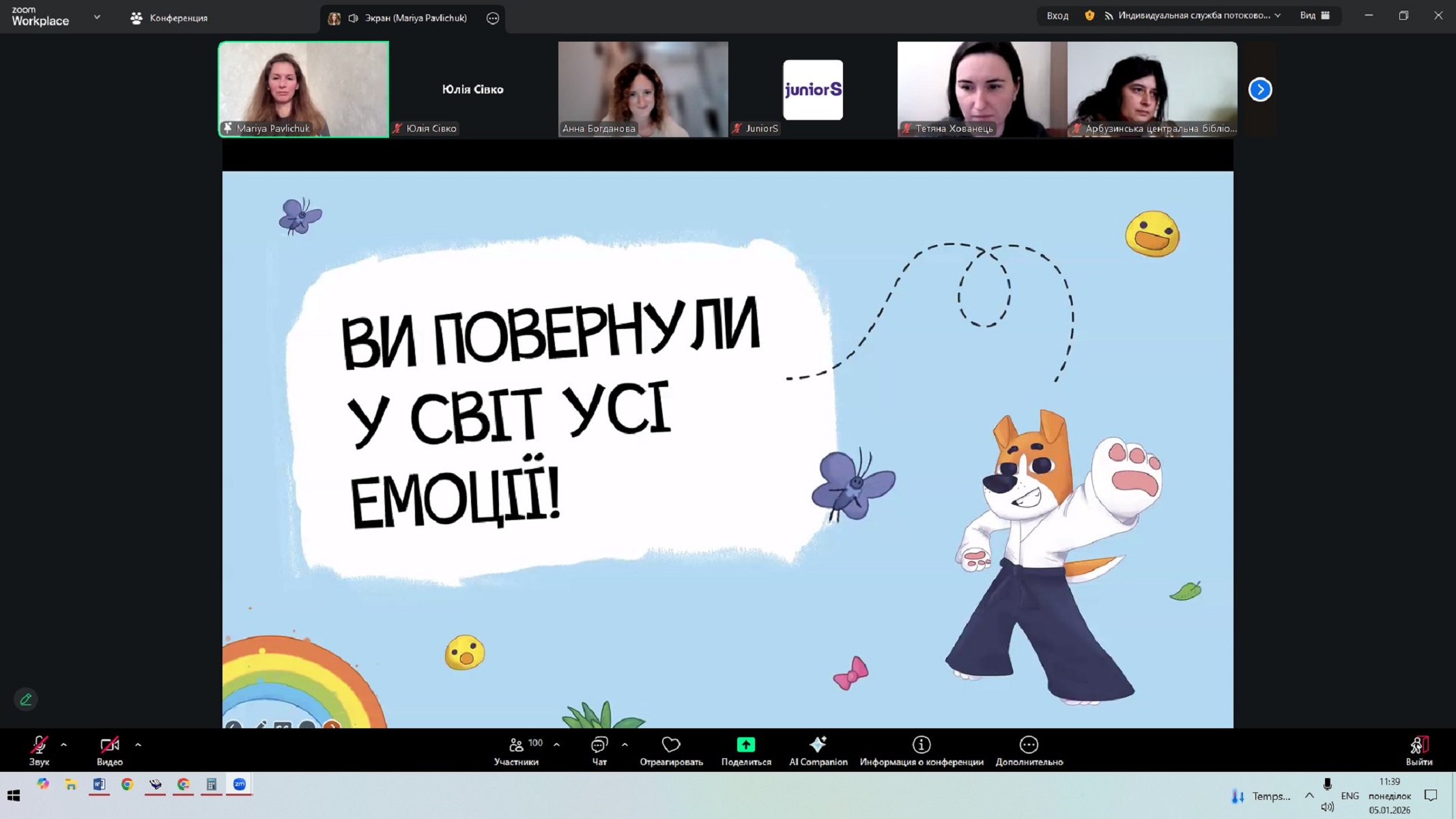Open the More options ellipsis
Screen dimensions: 1456x819
[1029, 745]
